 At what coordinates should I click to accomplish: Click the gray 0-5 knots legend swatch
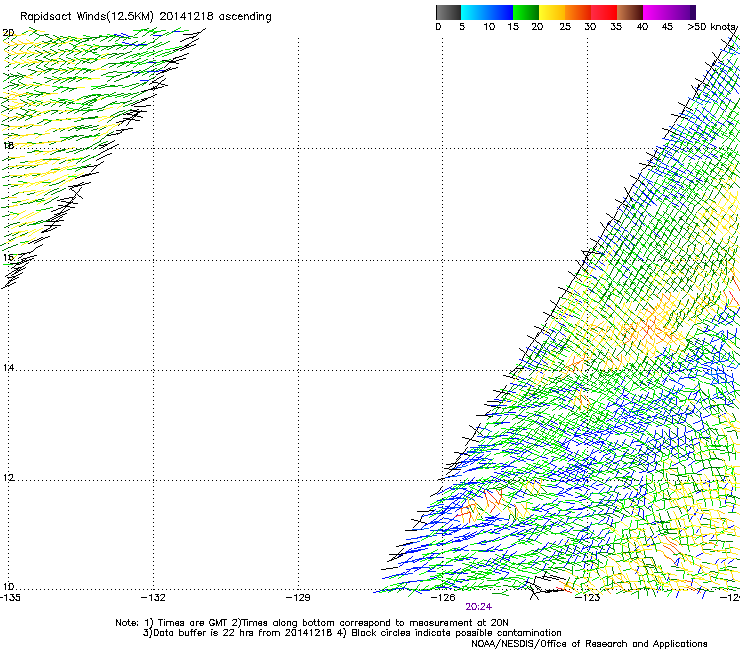pos(448,12)
